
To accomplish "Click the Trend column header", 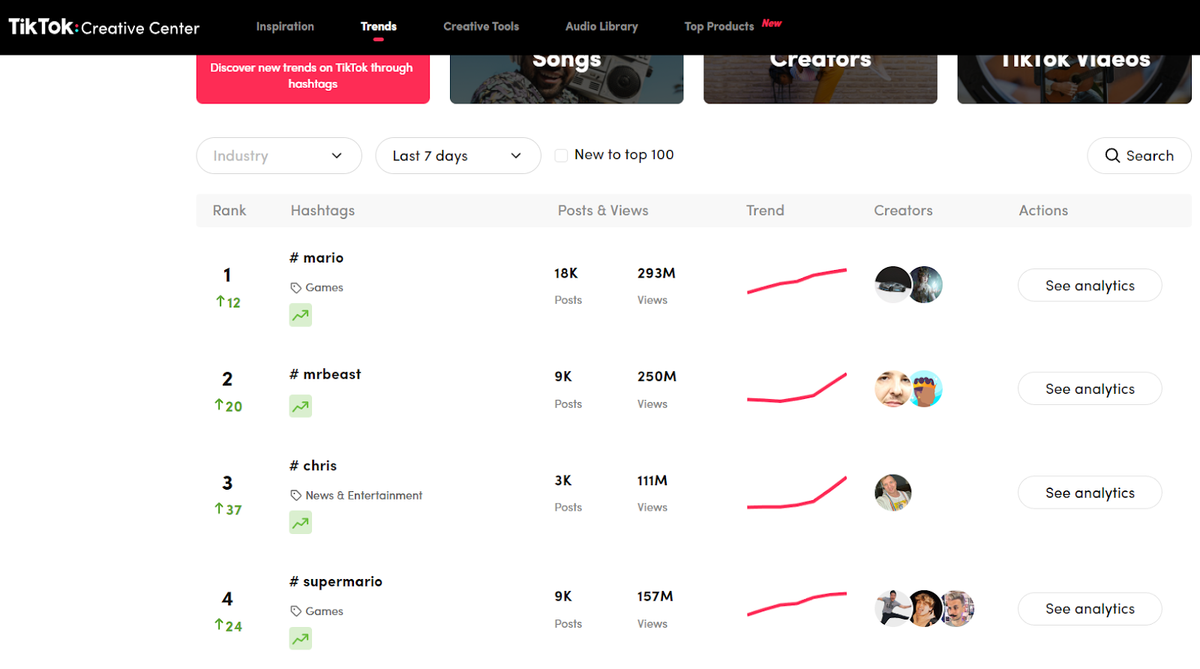I will coord(765,211).
